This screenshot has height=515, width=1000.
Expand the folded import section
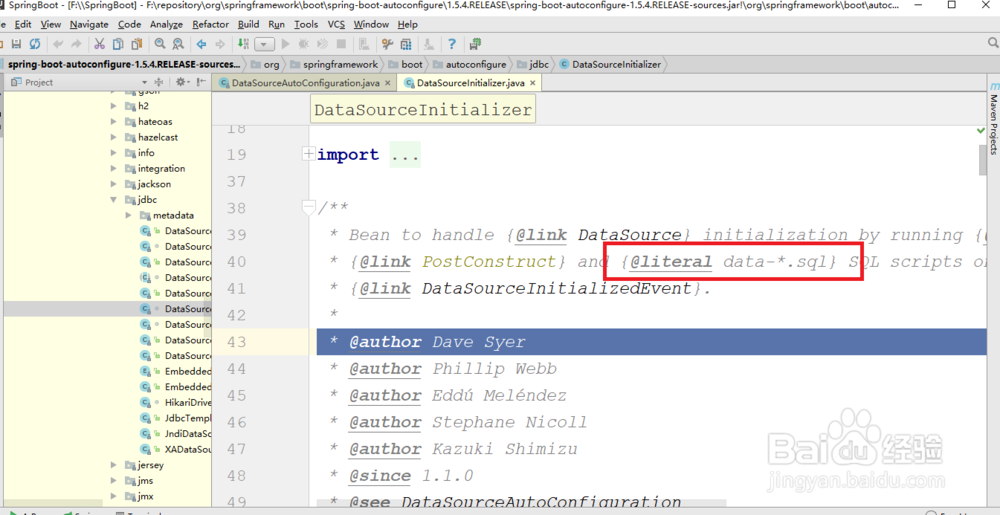point(308,154)
